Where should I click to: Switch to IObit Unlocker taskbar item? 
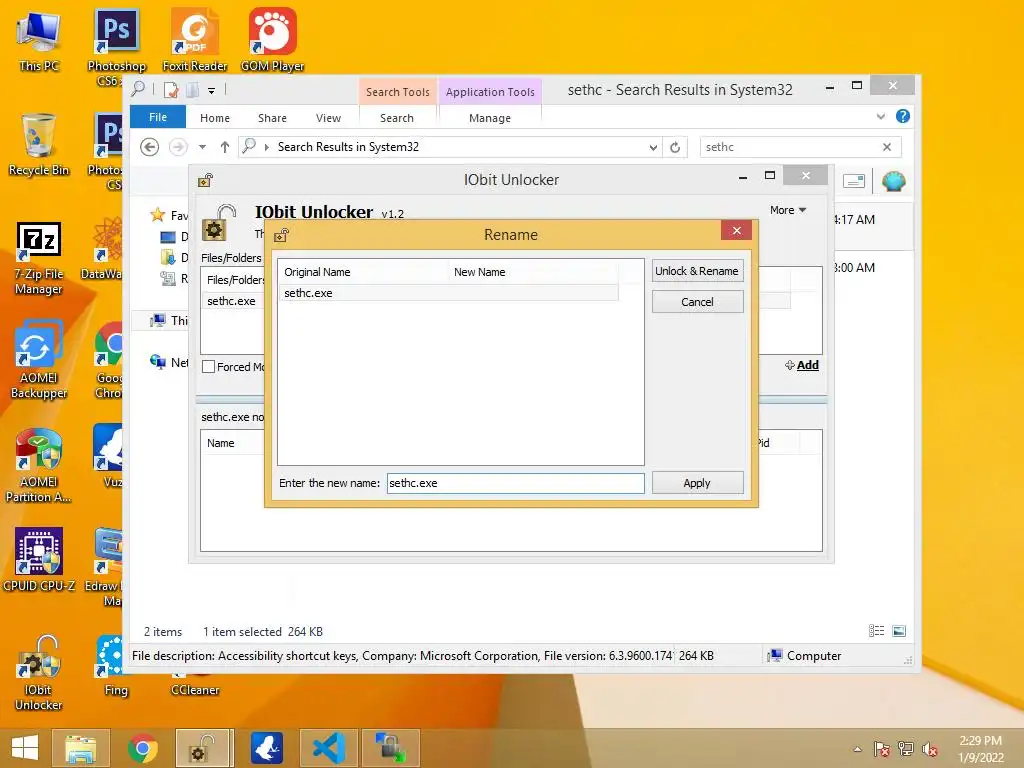(x=204, y=748)
